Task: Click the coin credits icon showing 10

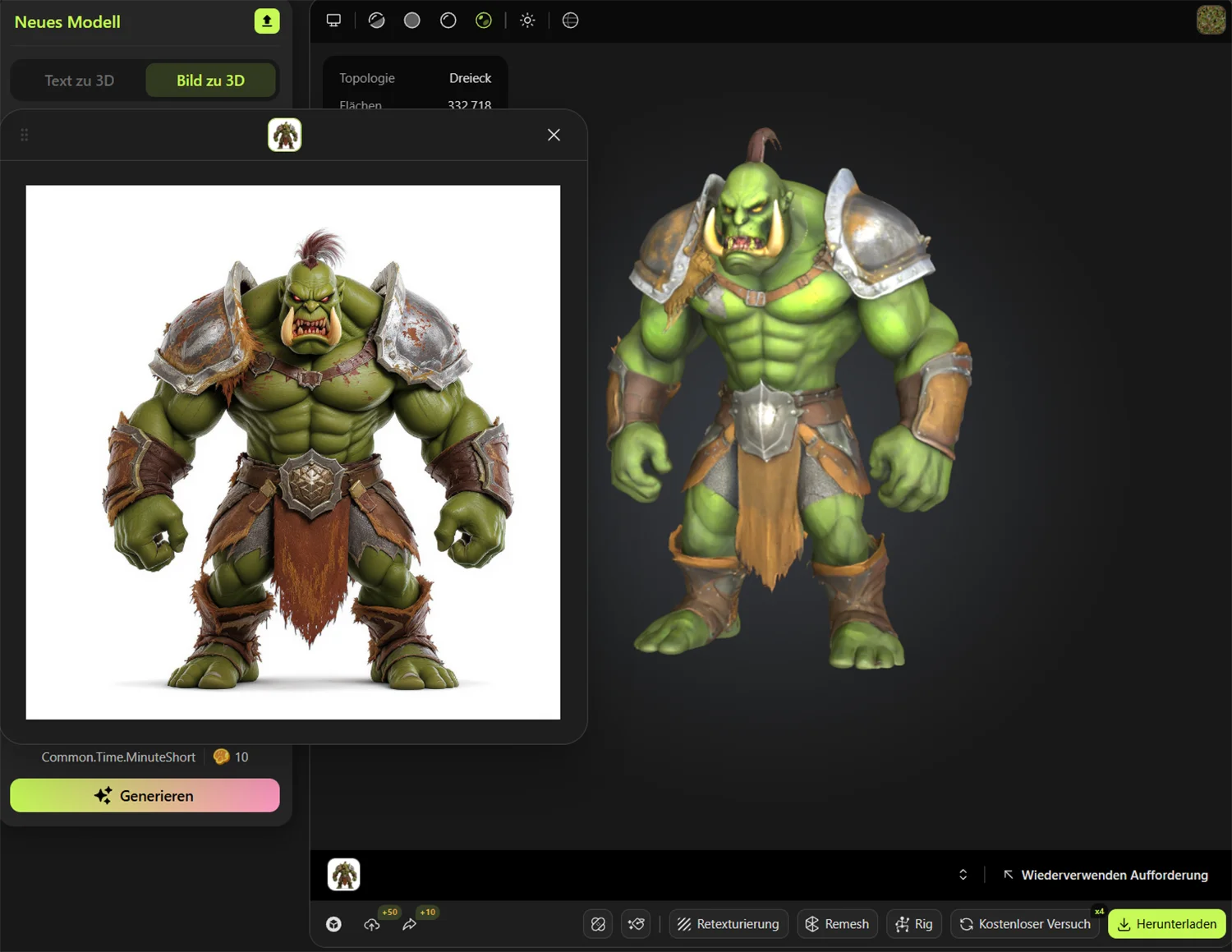Action: pyautogui.click(x=221, y=757)
